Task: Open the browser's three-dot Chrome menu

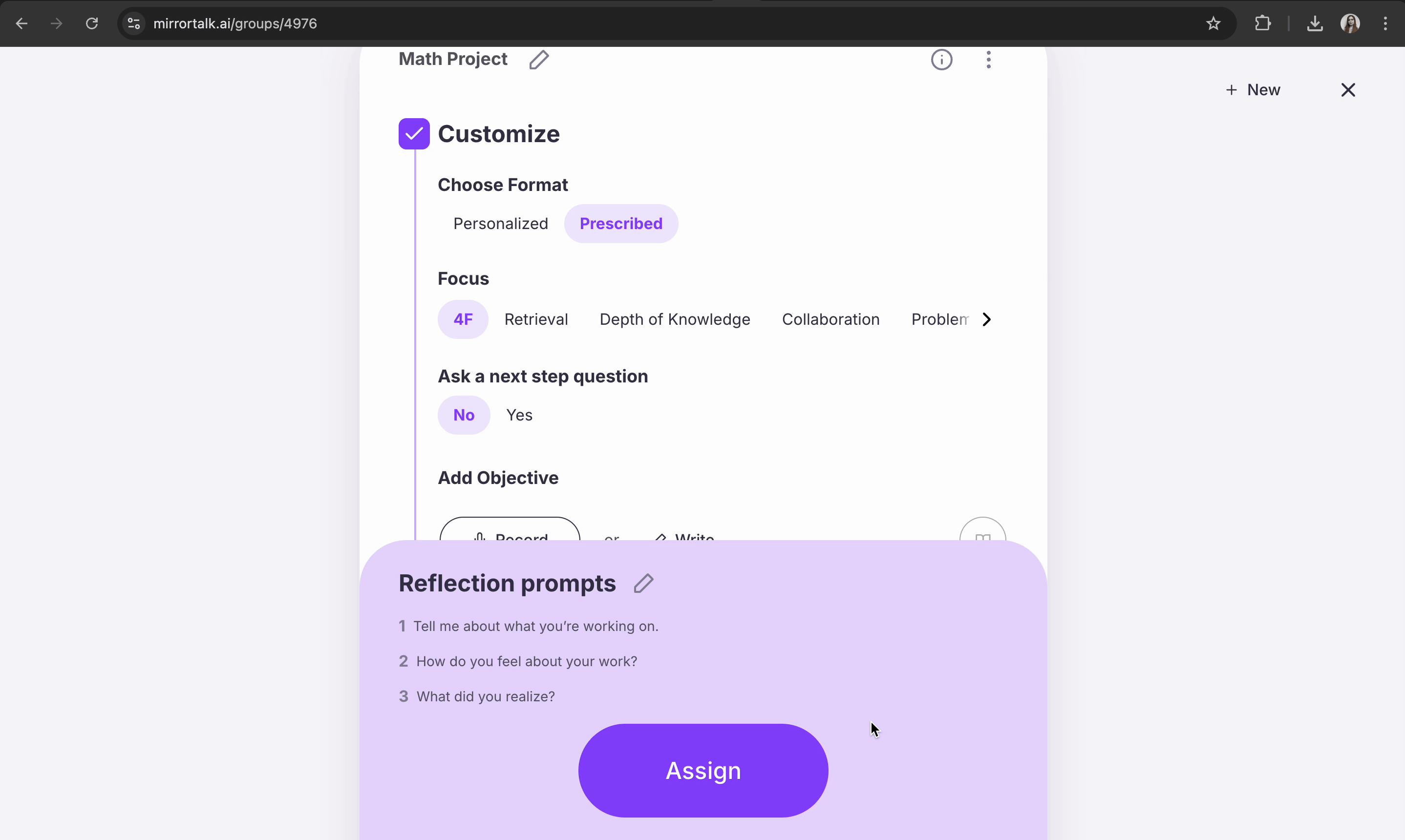Action: pyautogui.click(x=1385, y=23)
